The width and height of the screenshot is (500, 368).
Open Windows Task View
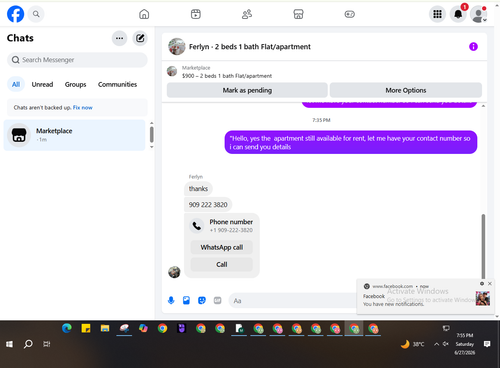tap(47, 344)
